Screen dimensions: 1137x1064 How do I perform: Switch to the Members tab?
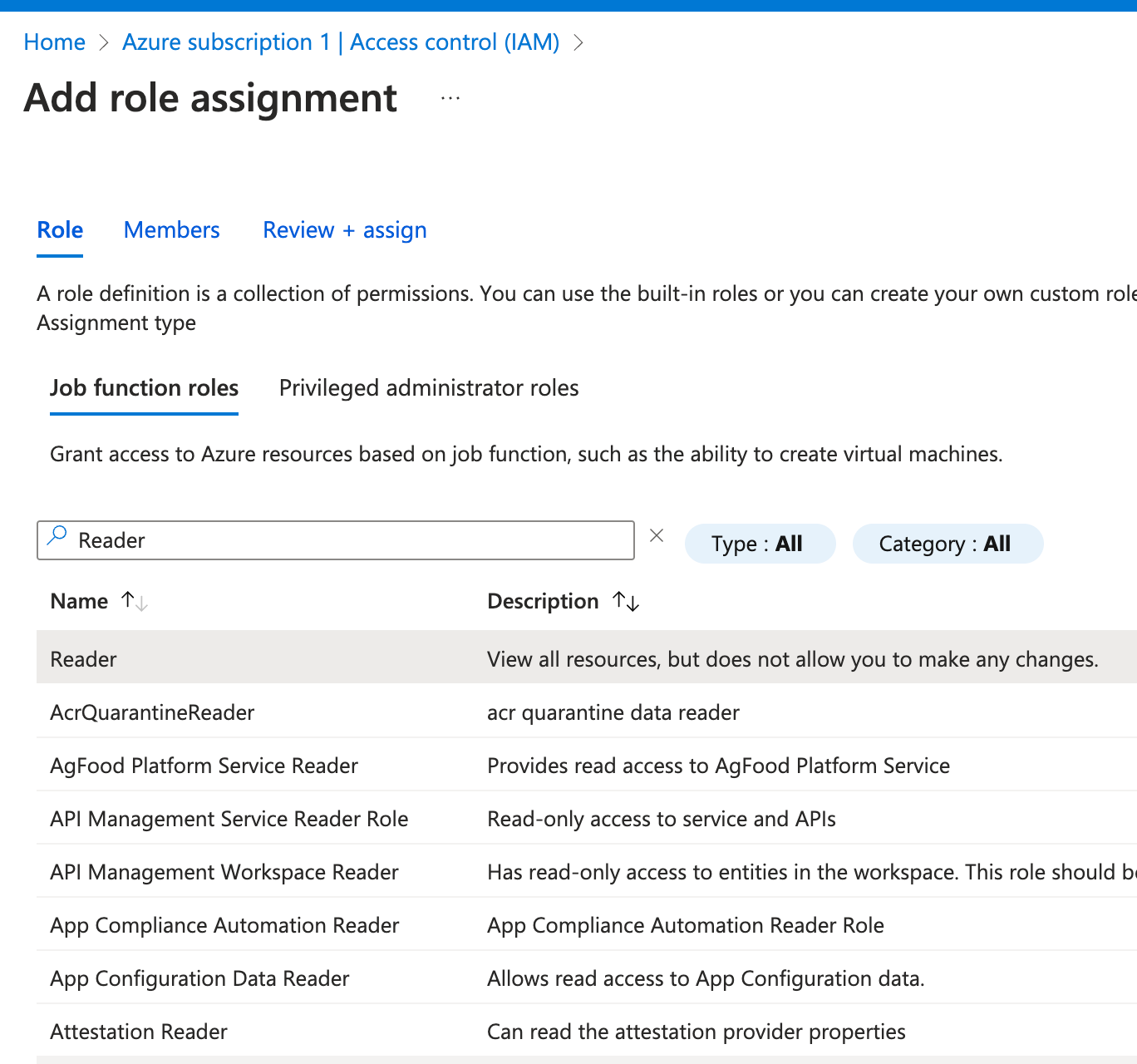172,230
